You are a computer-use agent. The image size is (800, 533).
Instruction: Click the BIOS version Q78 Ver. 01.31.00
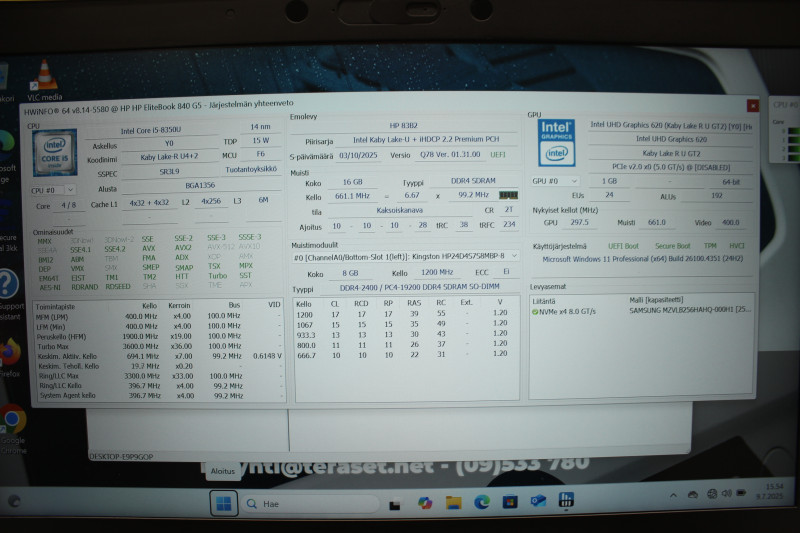(449, 155)
